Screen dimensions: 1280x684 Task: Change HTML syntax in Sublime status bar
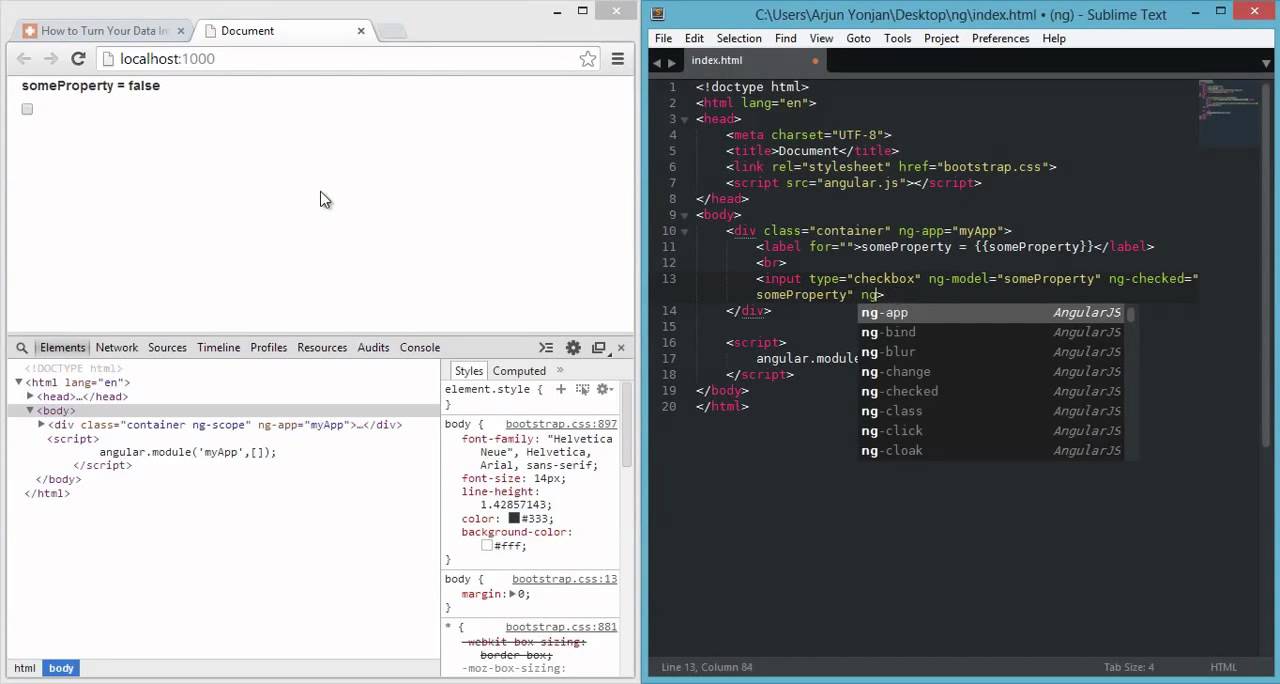pos(1223,667)
